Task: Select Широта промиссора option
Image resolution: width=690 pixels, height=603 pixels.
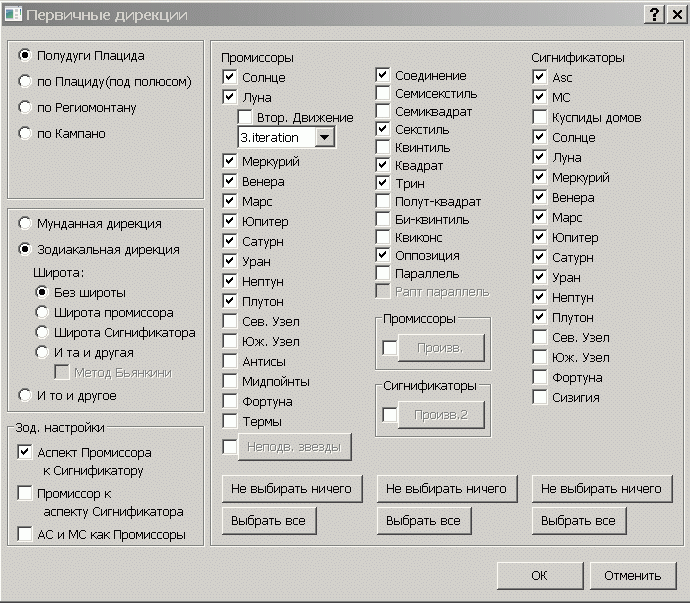Action: coord(42,312)
